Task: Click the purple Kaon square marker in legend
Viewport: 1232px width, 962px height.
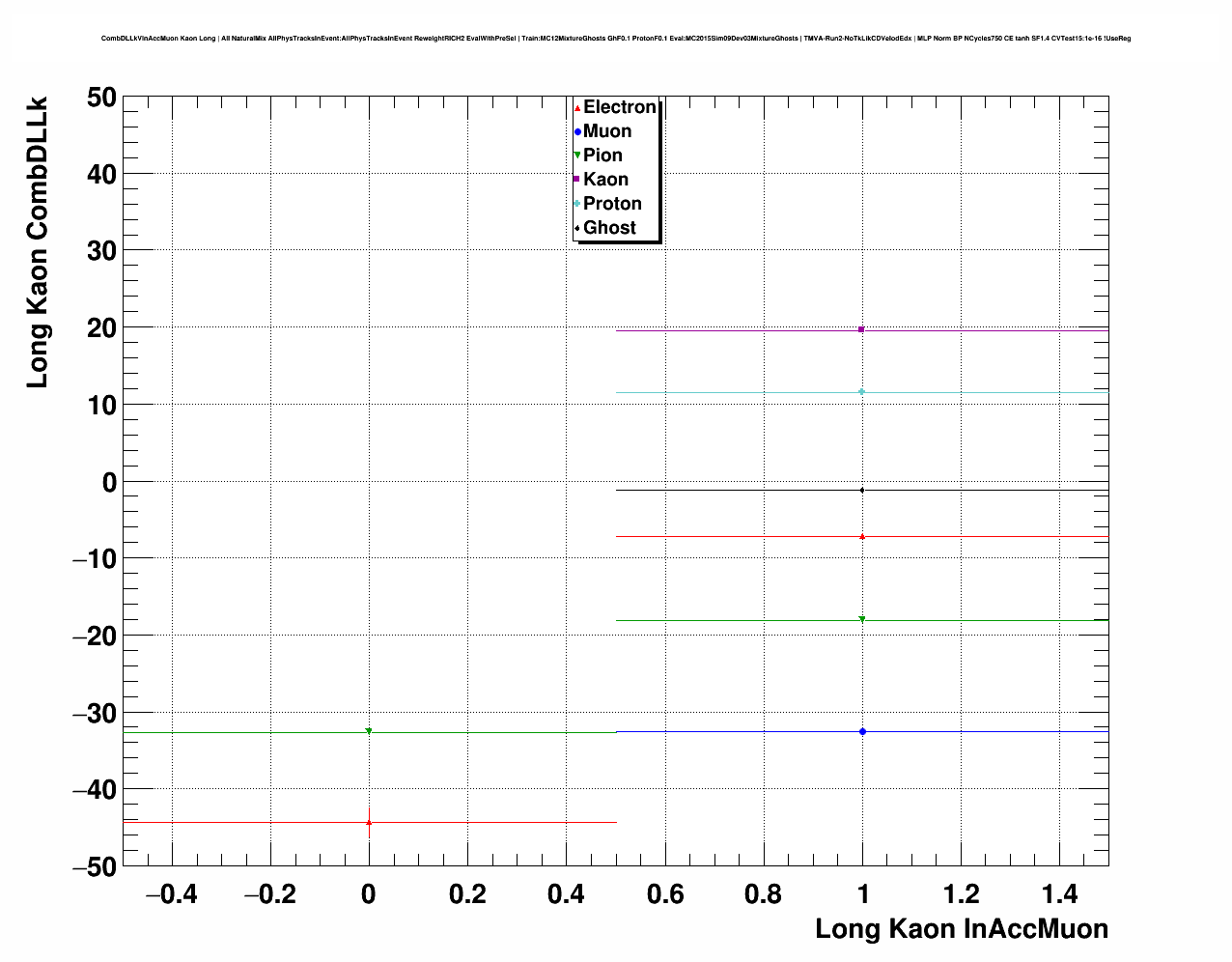Action: 577,180
